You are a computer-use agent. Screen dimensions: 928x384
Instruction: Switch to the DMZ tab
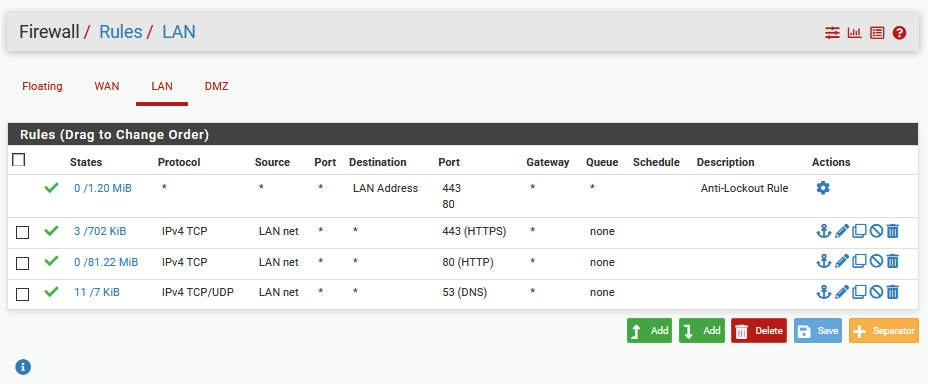[x=217, y=86]
